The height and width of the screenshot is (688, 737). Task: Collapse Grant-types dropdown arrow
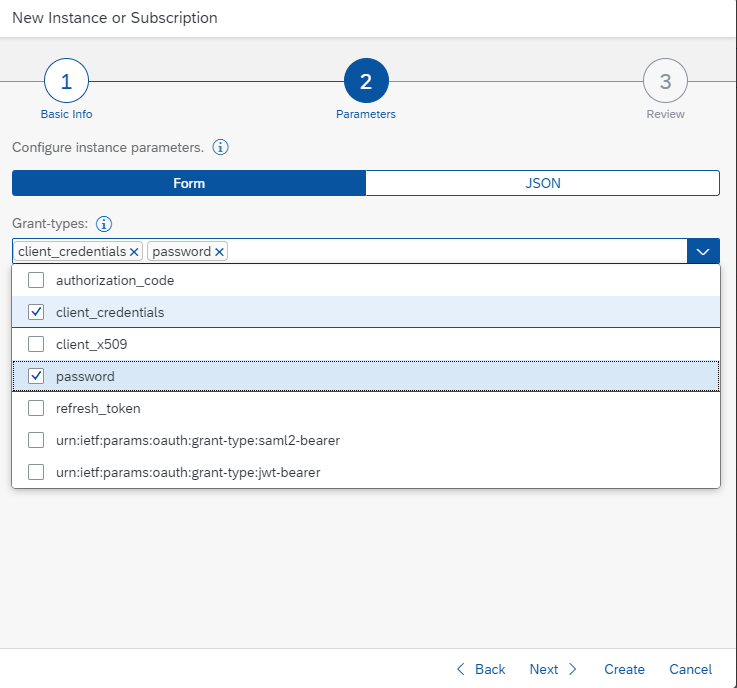pyautogui.click(x=703, y=251)
